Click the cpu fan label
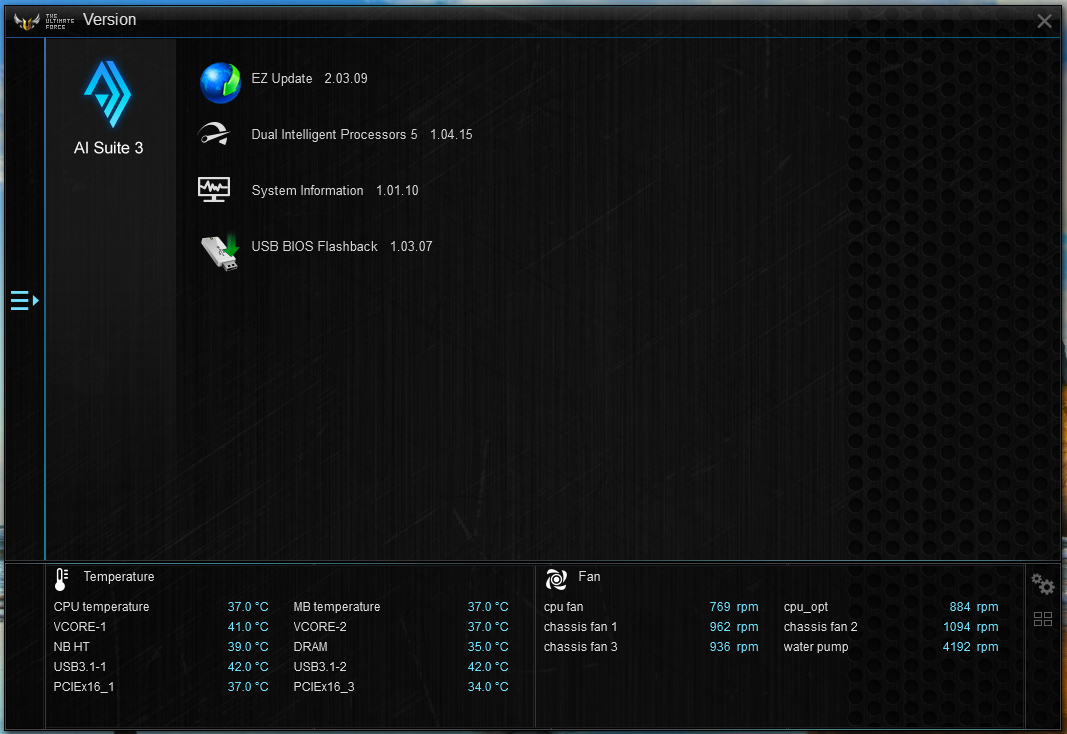The width and height of the screenshot is (1067, 734). 563,606
